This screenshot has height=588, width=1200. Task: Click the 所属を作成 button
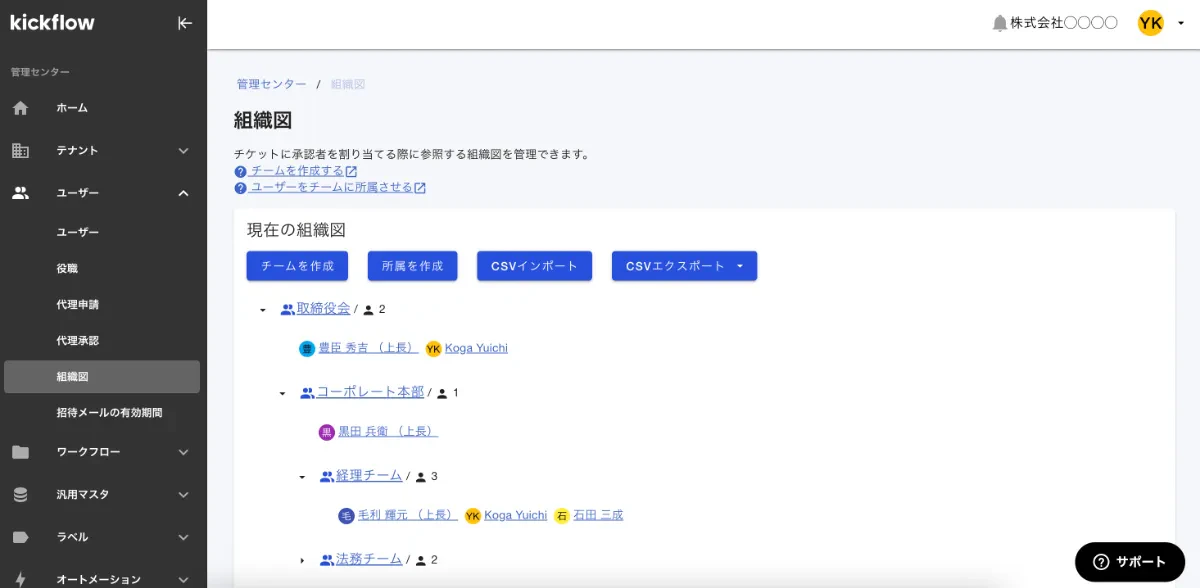click(x=412, y=266)
